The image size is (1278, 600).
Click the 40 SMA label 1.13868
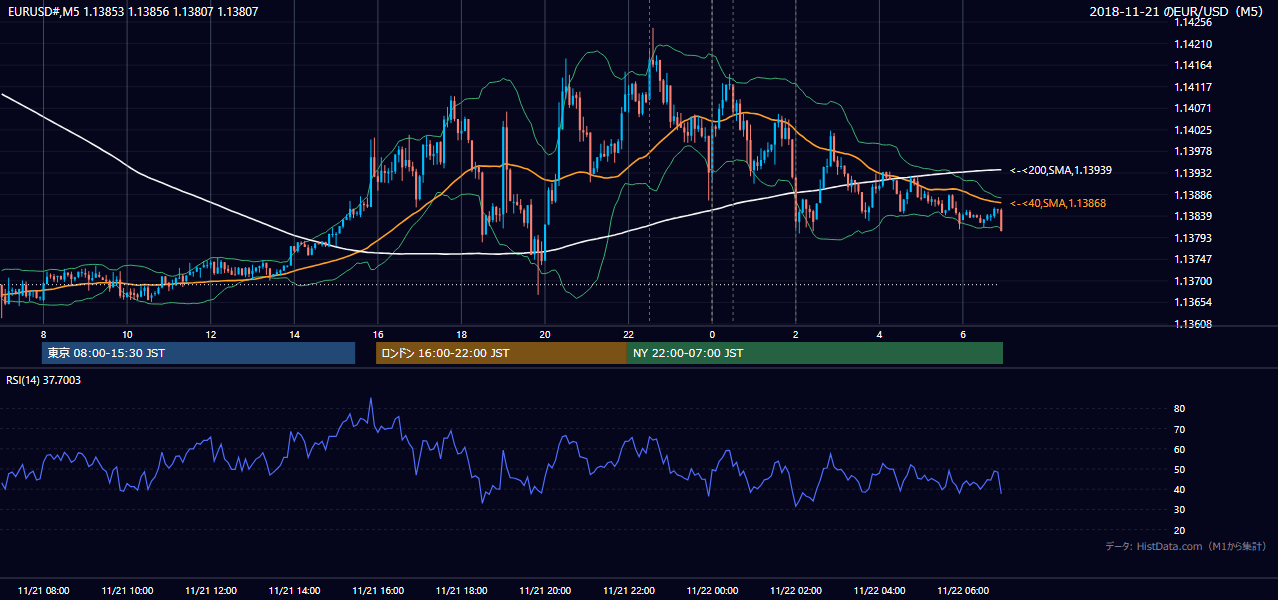(1056, 203)
